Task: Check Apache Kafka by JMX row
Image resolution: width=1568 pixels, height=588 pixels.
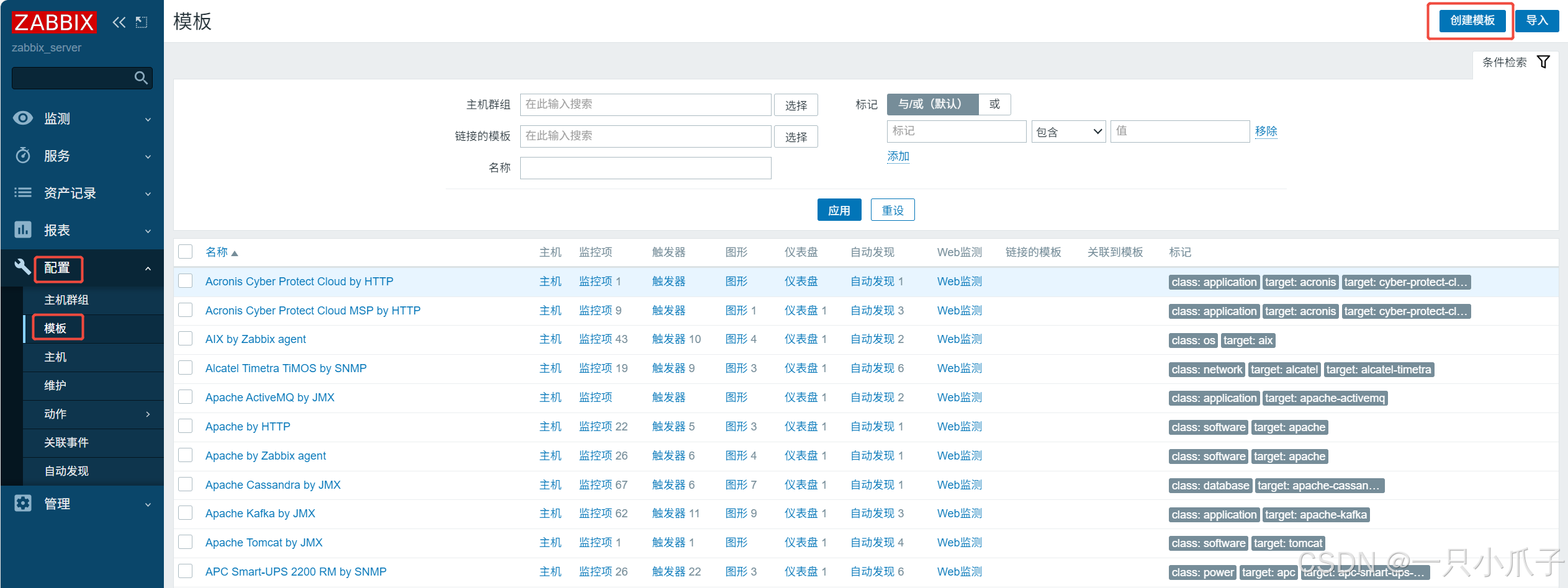Action: click(x=185, y=512)
